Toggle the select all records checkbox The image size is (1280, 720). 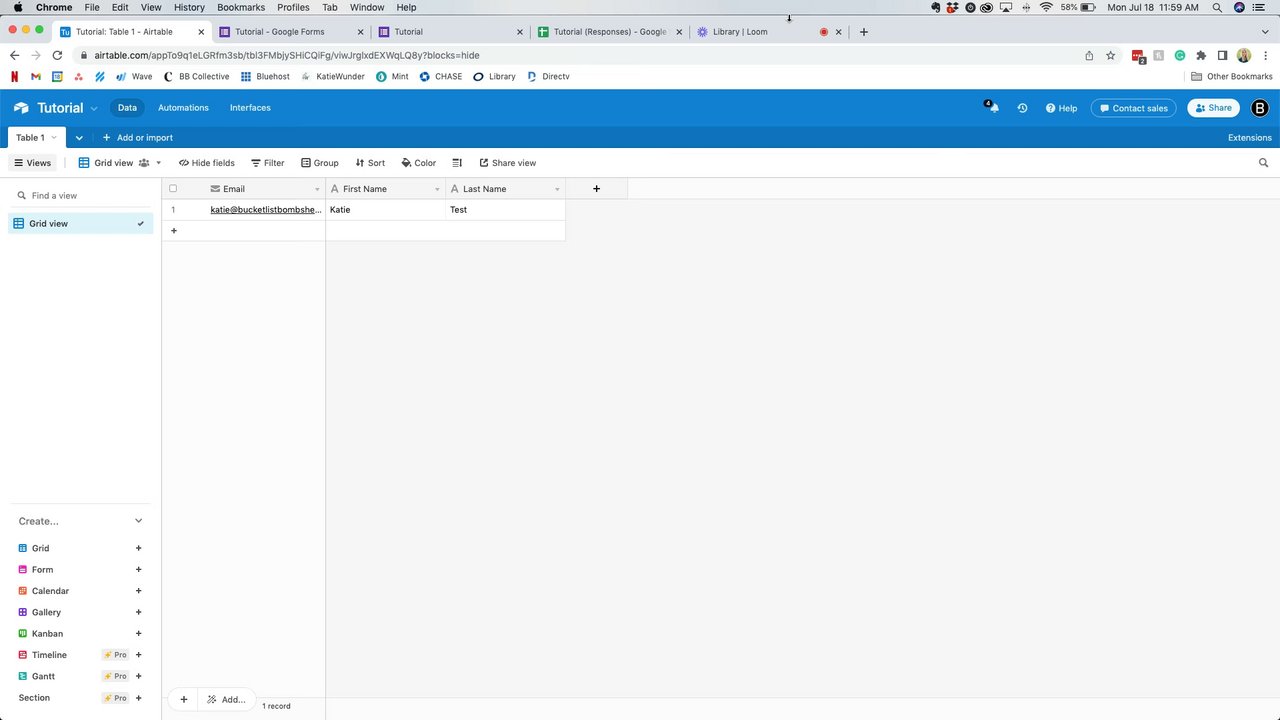click(173, 189)
